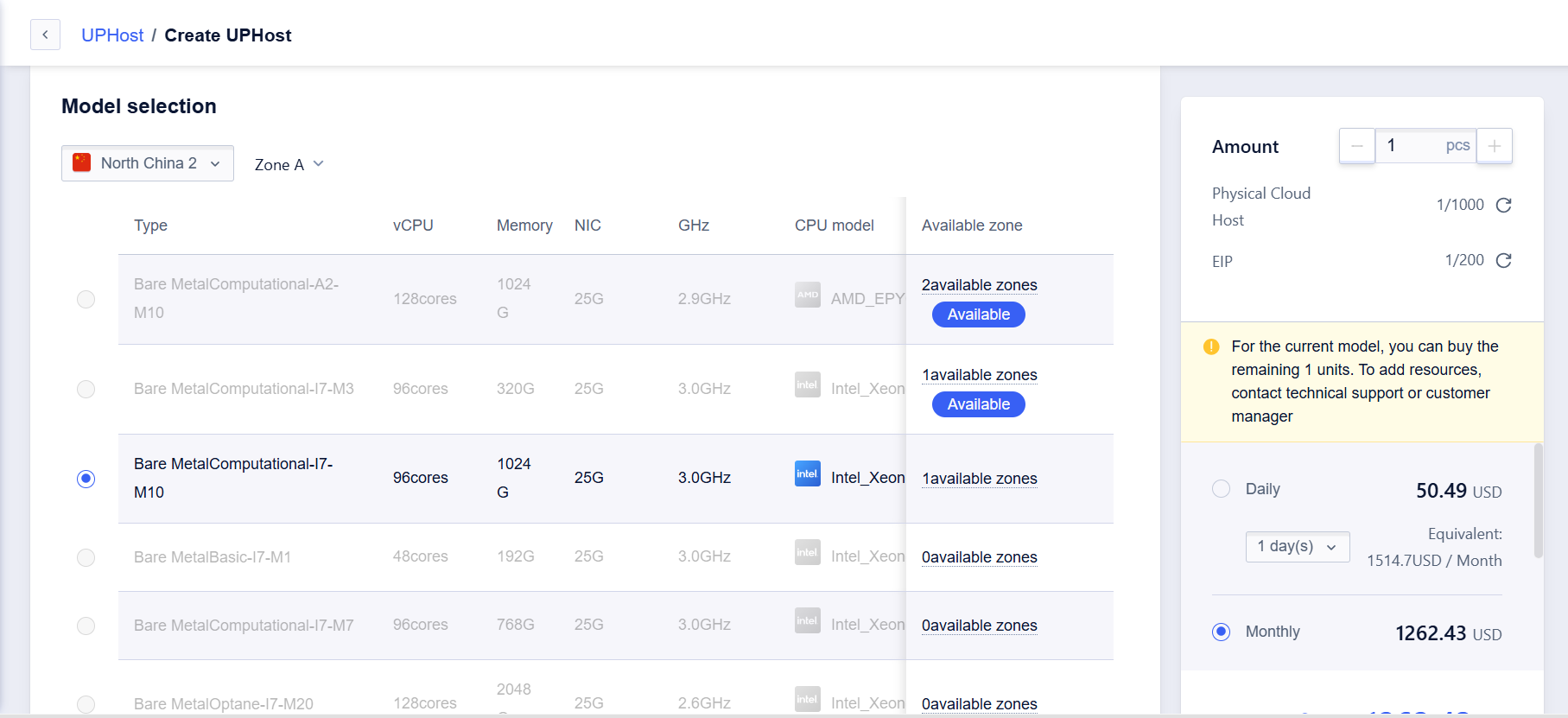Choose the Monthly billing radio option

click(1221, 632)
